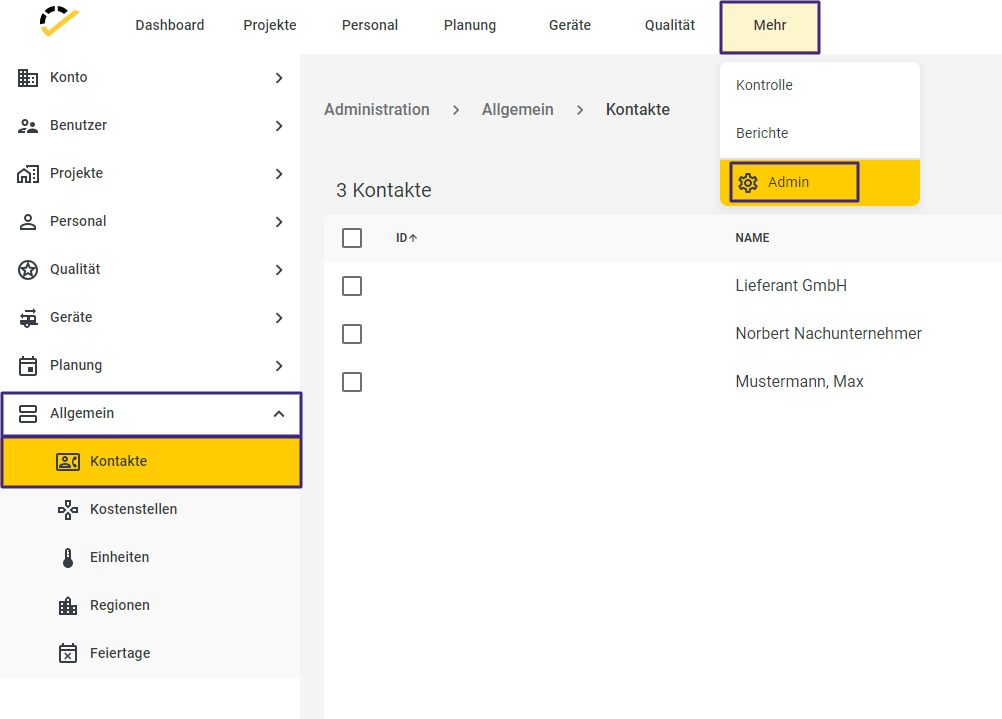1002x719 pixels.
Task: Open the Personal top navigation item
Action: 370,26
